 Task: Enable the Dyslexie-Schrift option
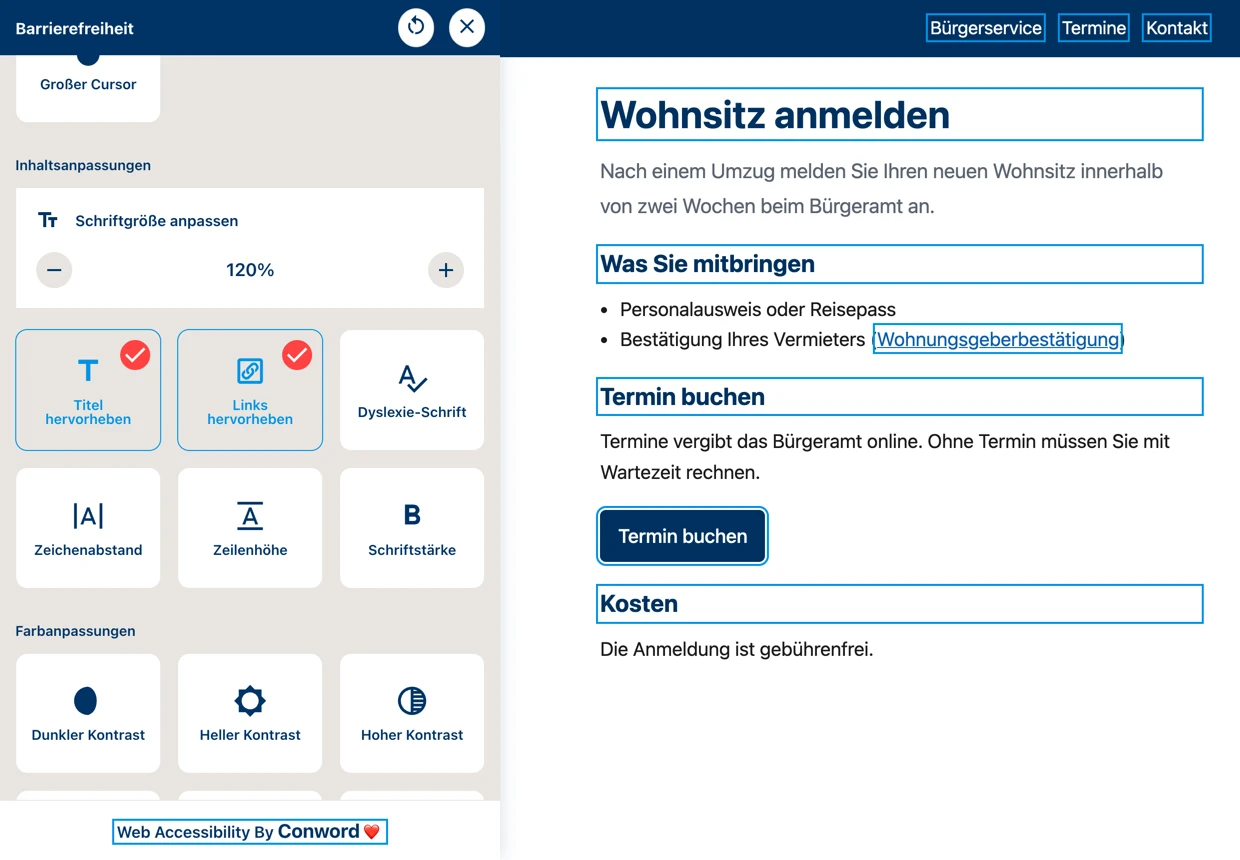412,390
